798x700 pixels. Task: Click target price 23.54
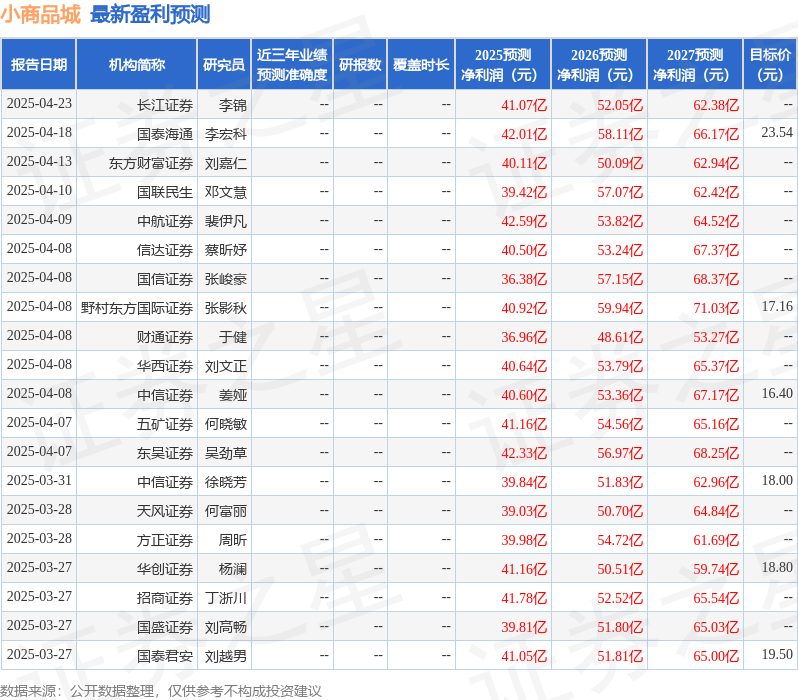777,132
